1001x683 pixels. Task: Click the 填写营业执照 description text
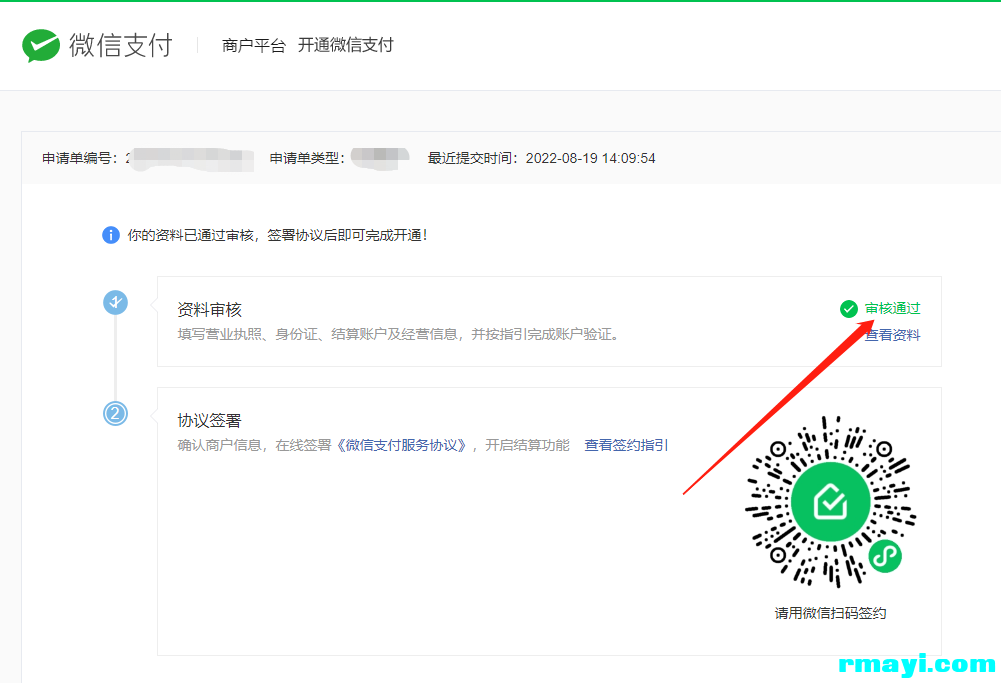click(x=398, y=334)
